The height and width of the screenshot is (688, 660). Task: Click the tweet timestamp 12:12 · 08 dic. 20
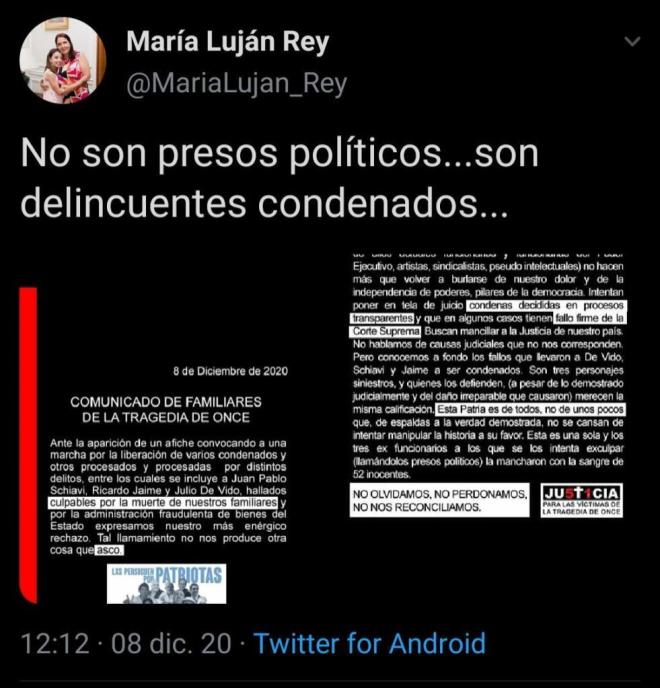coord(126,643)
